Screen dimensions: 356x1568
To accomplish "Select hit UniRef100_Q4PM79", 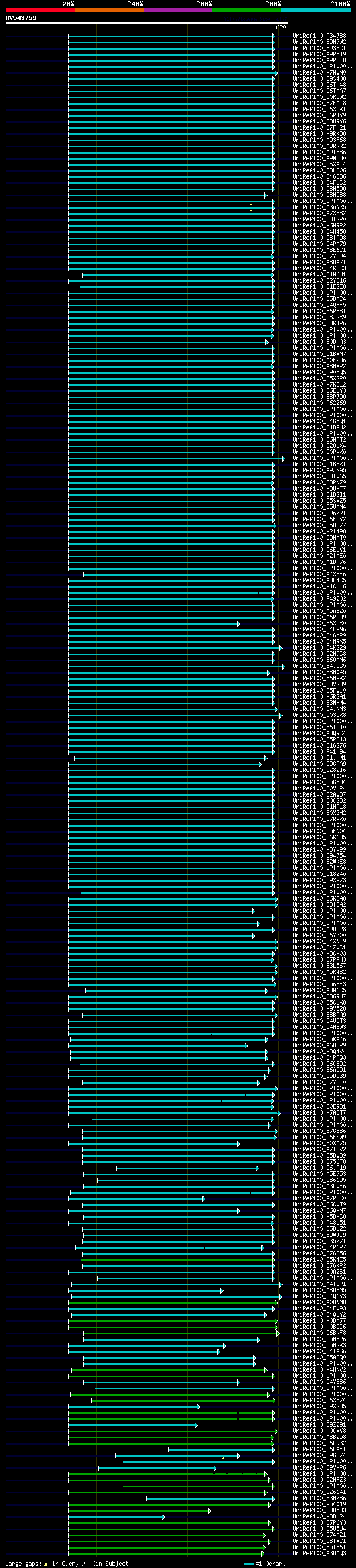I will click(319, 244).
